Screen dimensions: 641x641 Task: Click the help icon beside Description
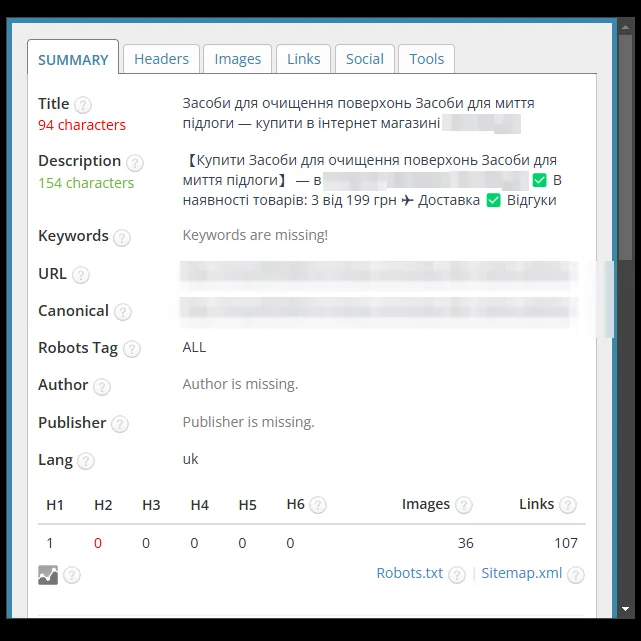tap(134, 162)
